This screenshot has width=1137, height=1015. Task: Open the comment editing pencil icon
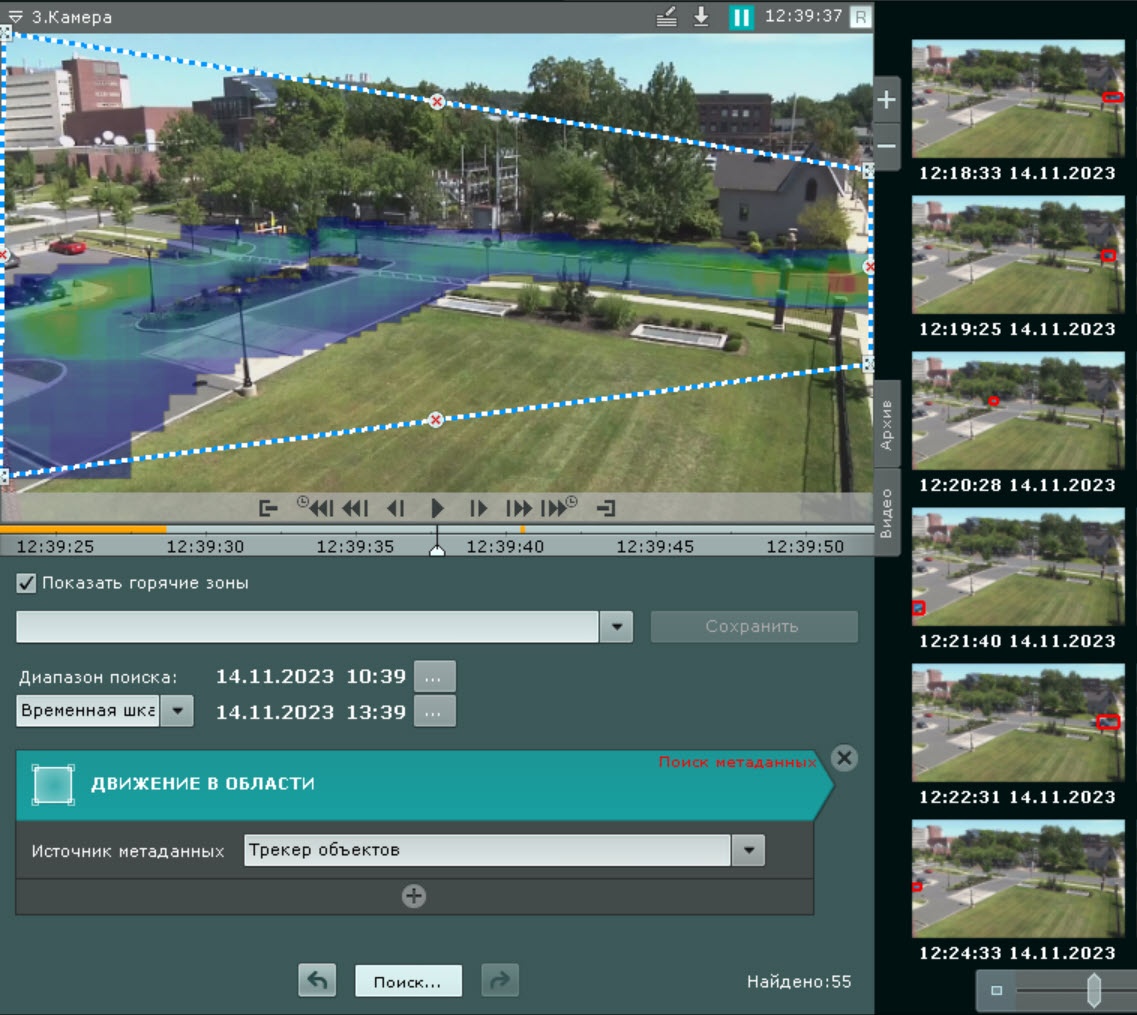[667, 17]
